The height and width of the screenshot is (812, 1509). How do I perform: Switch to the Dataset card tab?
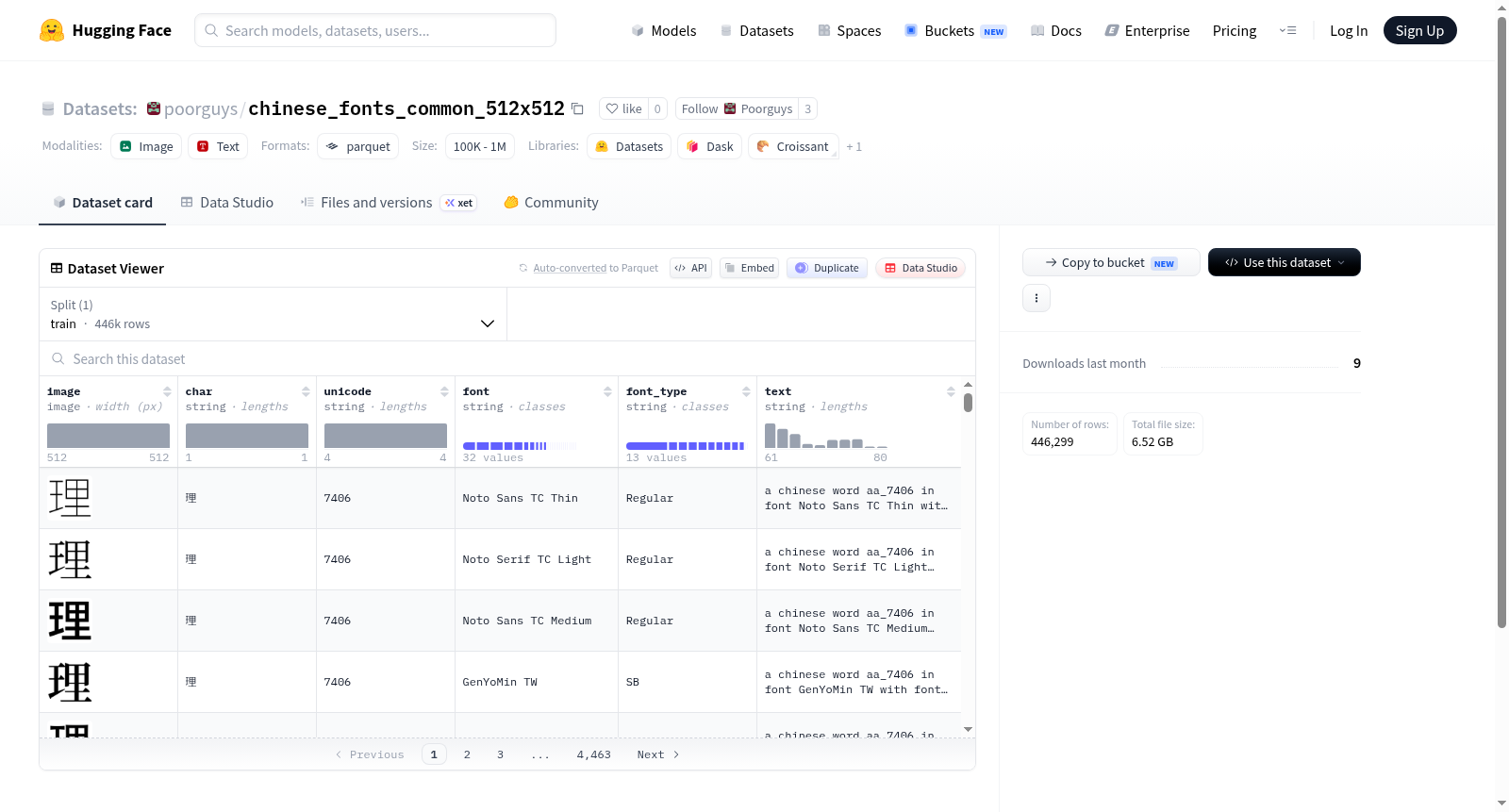[x=102, y=203]
